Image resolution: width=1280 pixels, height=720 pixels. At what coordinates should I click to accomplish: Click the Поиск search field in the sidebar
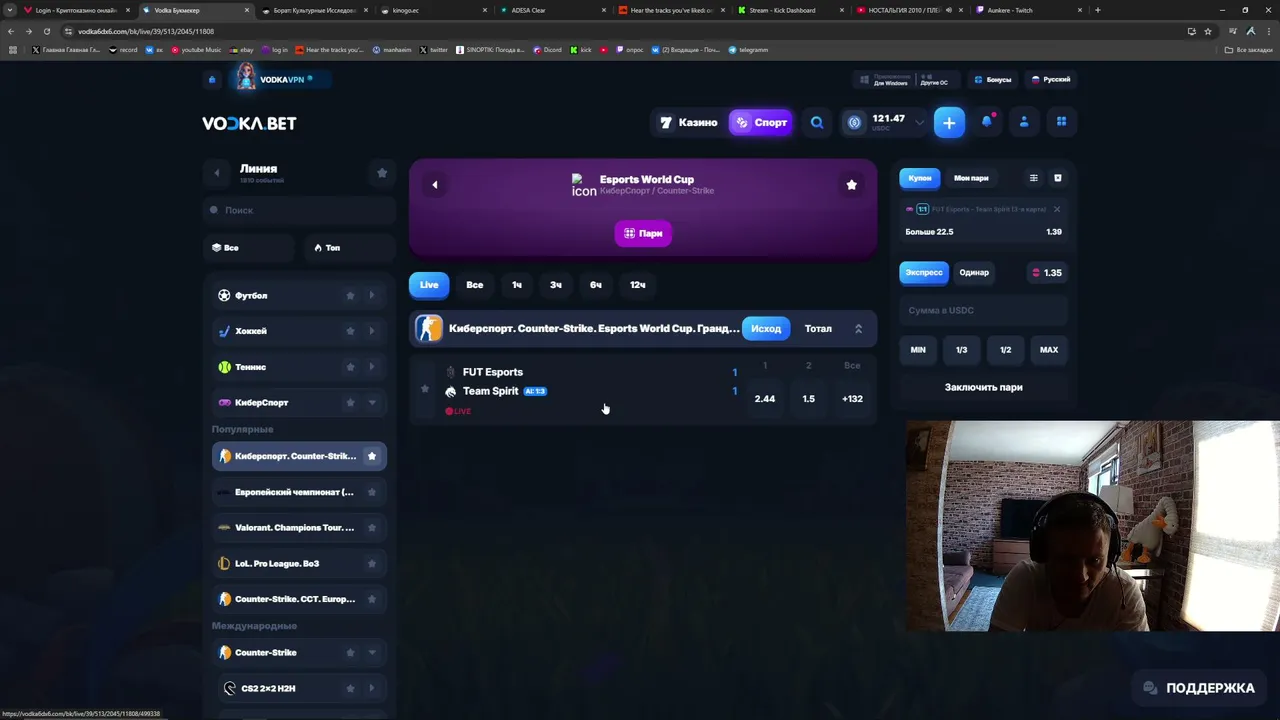click(x=300, y=210)
